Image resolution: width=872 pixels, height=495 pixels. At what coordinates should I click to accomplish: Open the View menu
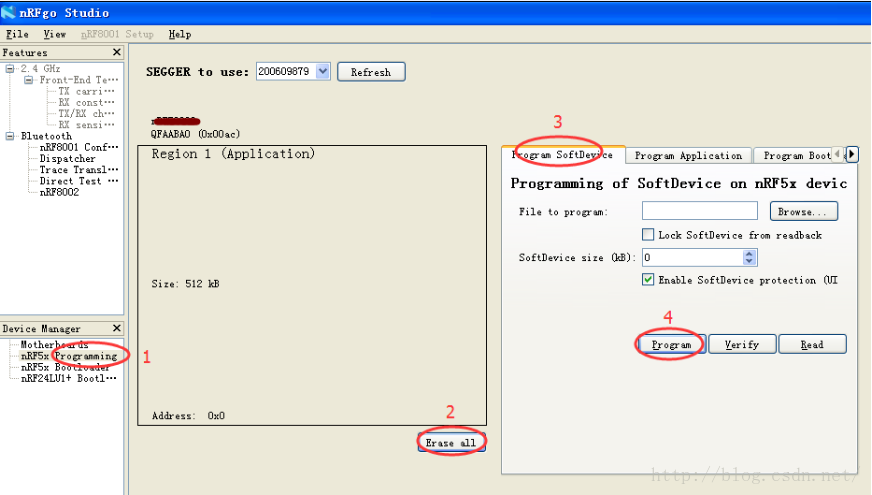click(x=54, y=34)
